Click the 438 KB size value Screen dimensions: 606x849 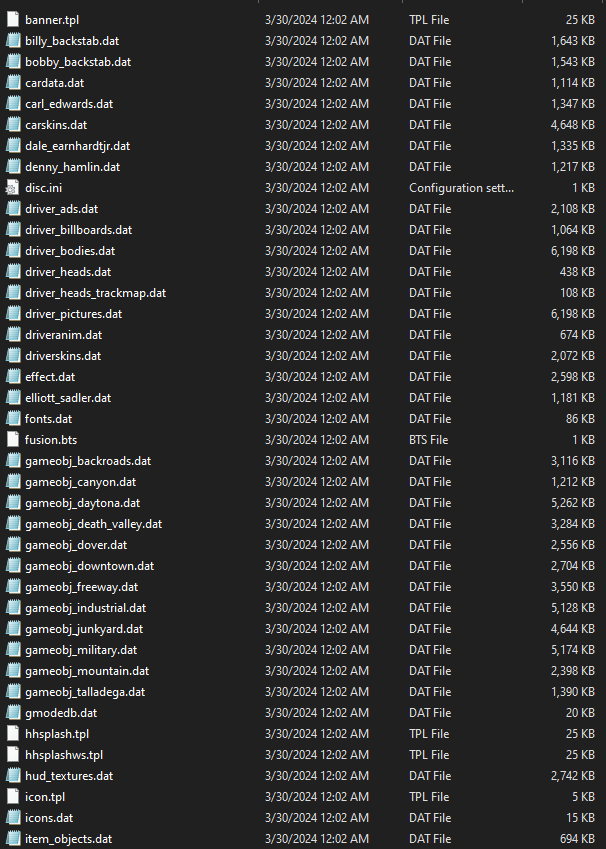(x=577, y=272)
